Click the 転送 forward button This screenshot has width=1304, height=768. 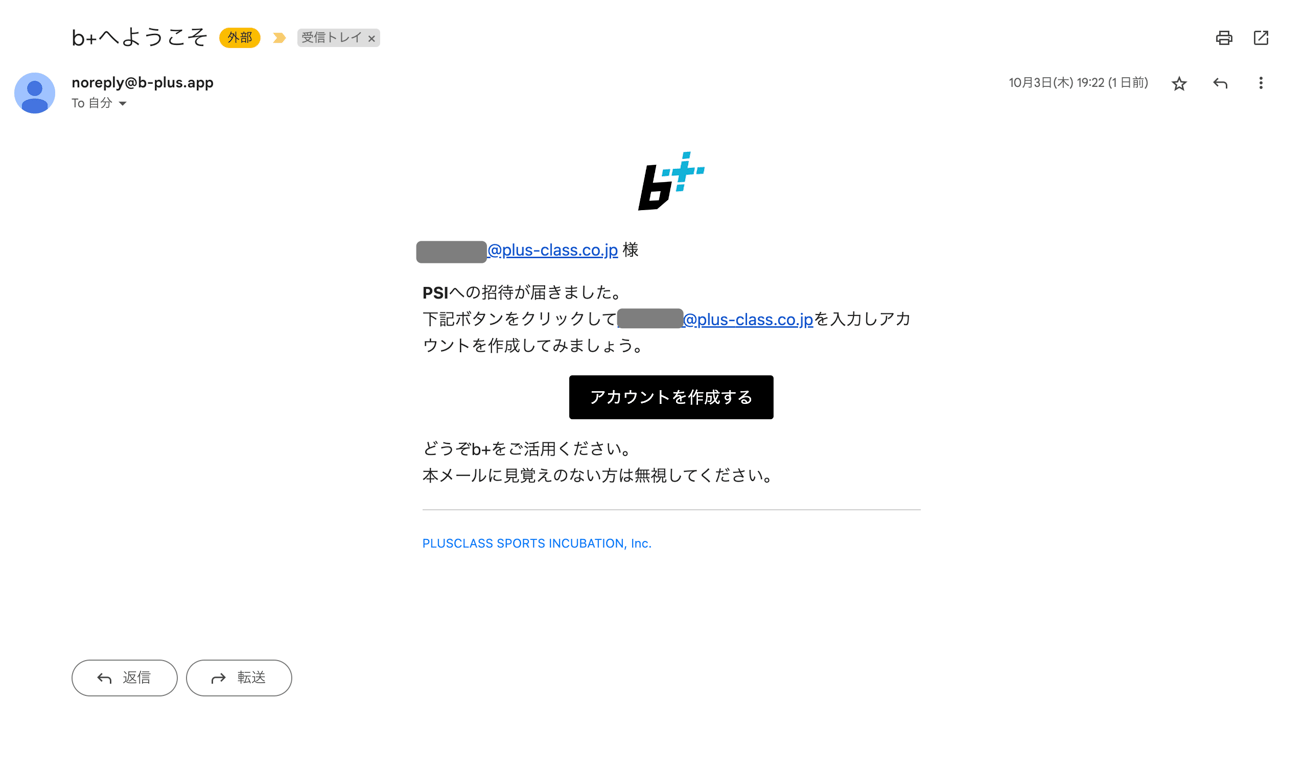[239, 678]
